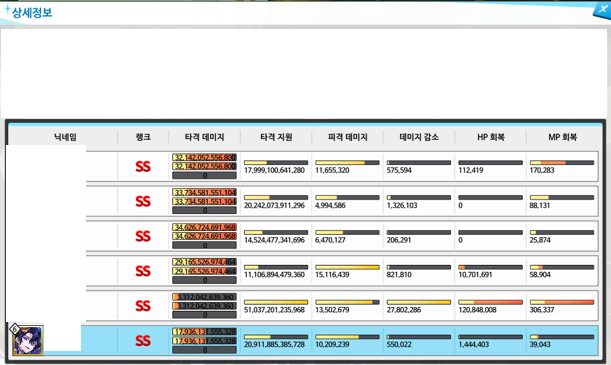
Task: Click the 피격 데미지 value 13,502,679
Action: pyautogui.click(x=332, y=310)
